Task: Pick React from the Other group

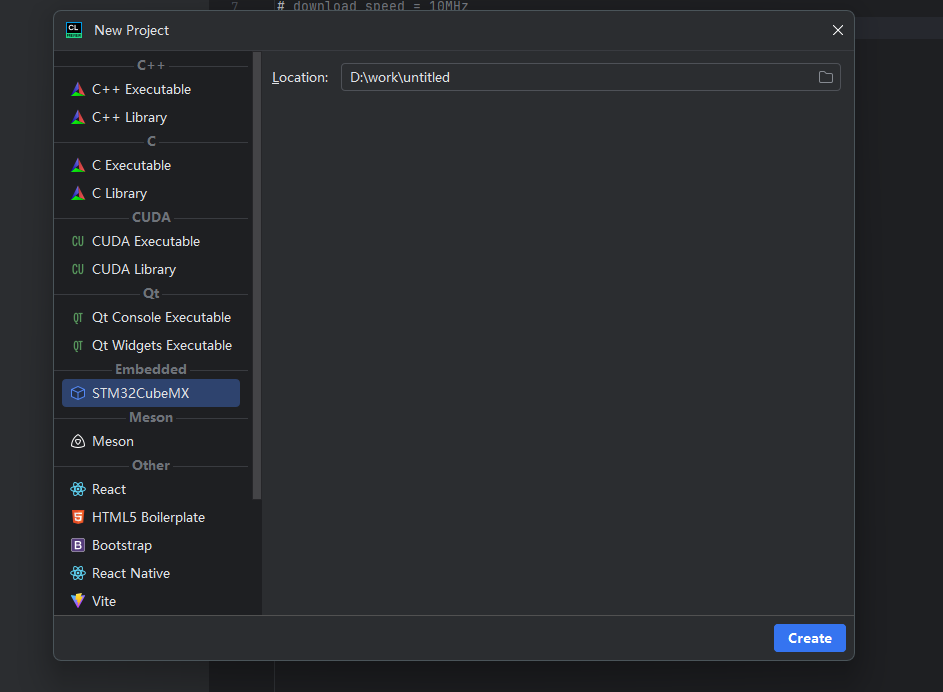Action: (x=151, y=489)
